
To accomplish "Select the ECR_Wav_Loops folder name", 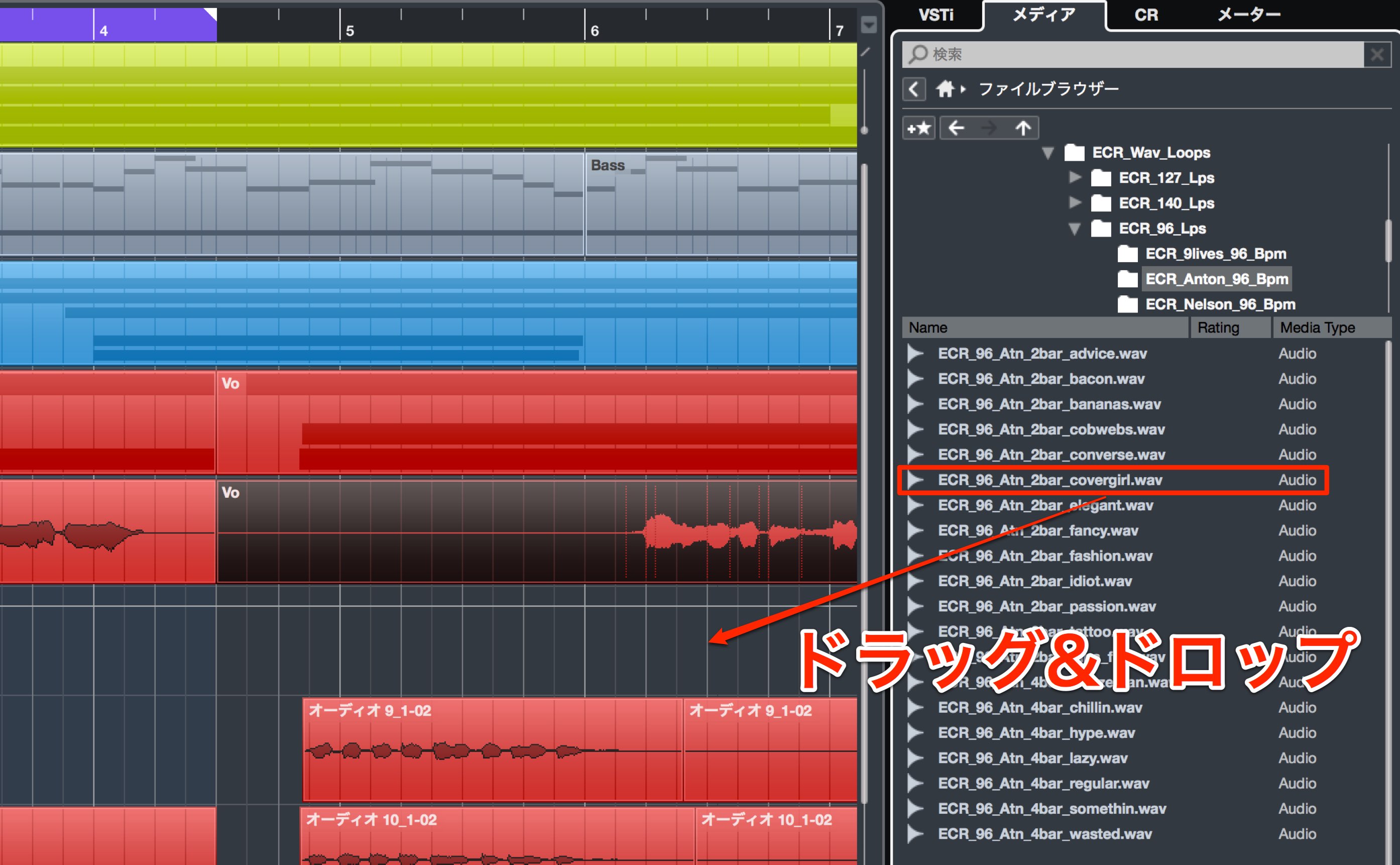I will [x=1150, y=153].
